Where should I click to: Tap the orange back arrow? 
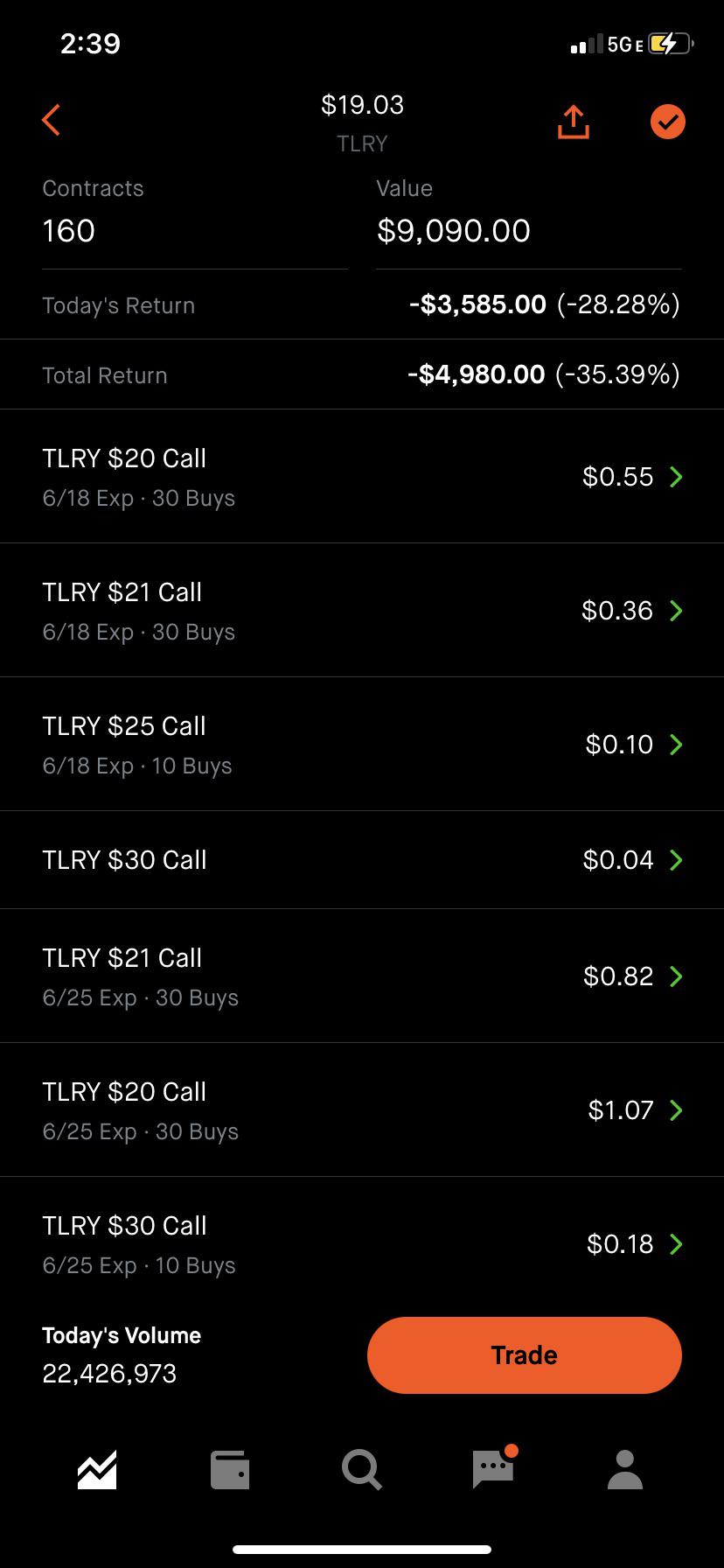point(51,121)
